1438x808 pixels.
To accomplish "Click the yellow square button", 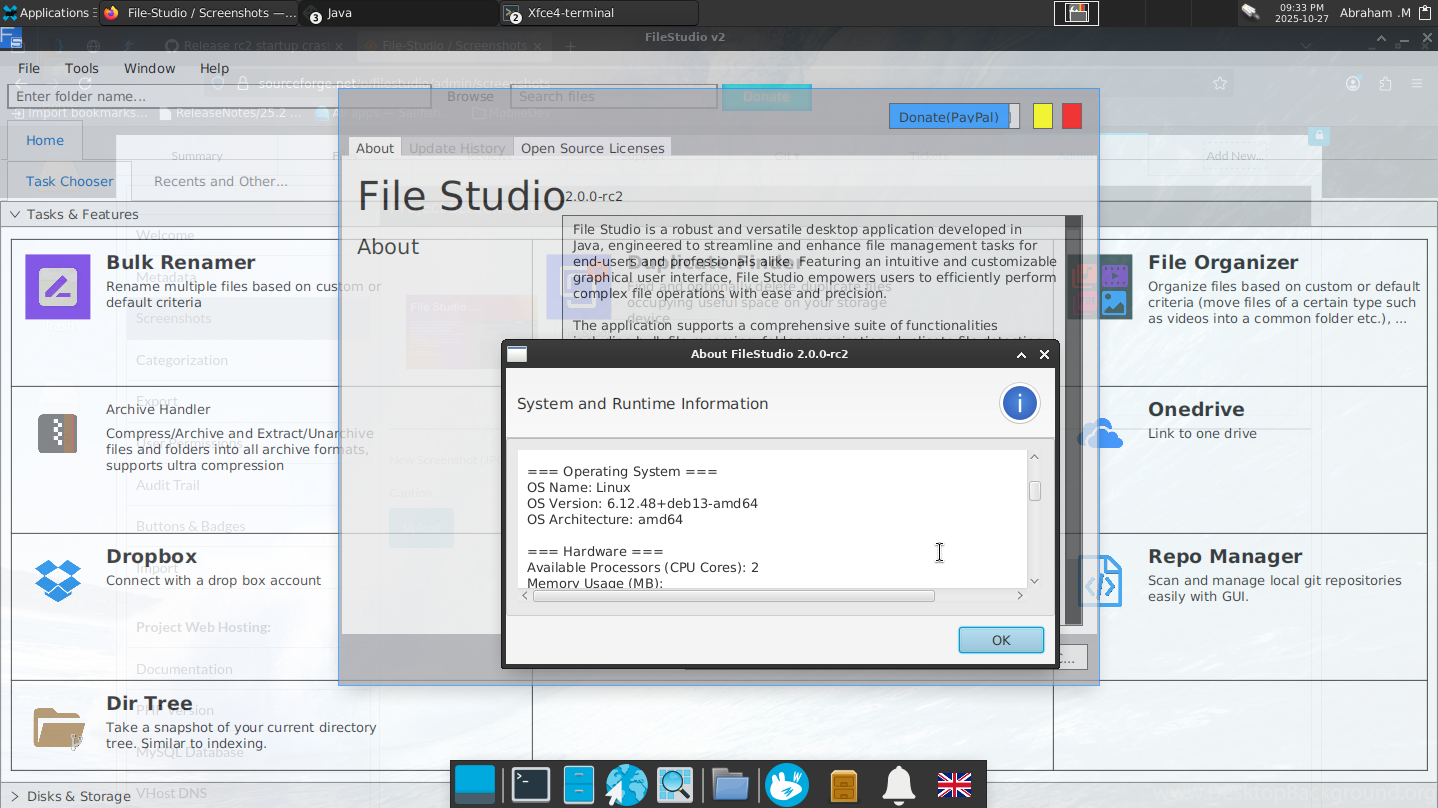I will pyautogui.click(x=1042, y=117).
